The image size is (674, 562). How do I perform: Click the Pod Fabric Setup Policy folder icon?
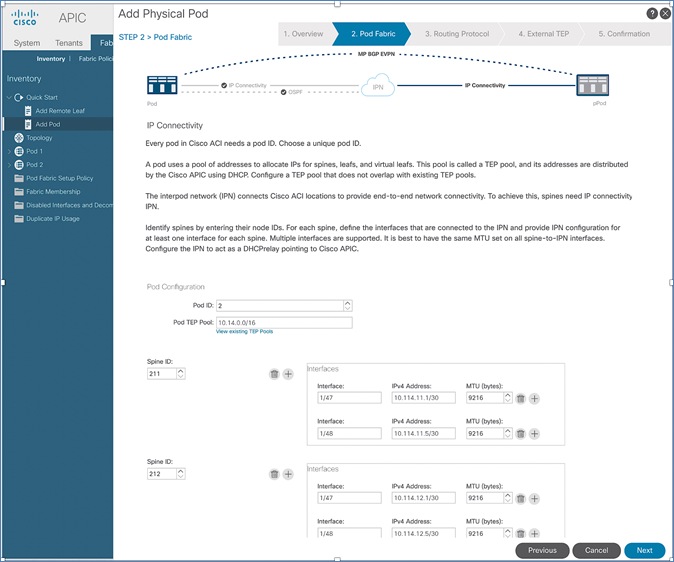click(19, 178)
